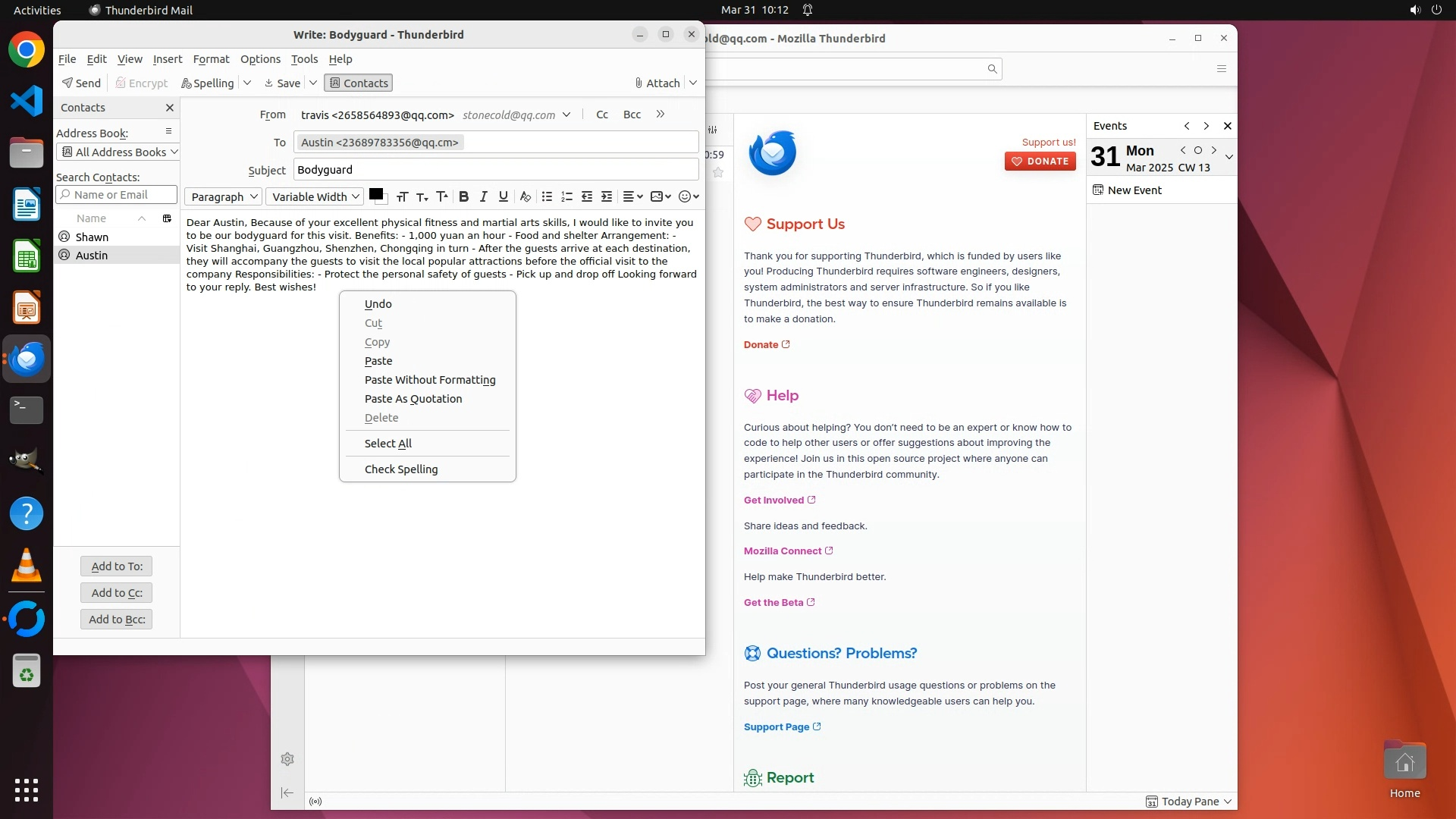
Task: Close the Contacts sidebar panel
Action: [170, 108]
